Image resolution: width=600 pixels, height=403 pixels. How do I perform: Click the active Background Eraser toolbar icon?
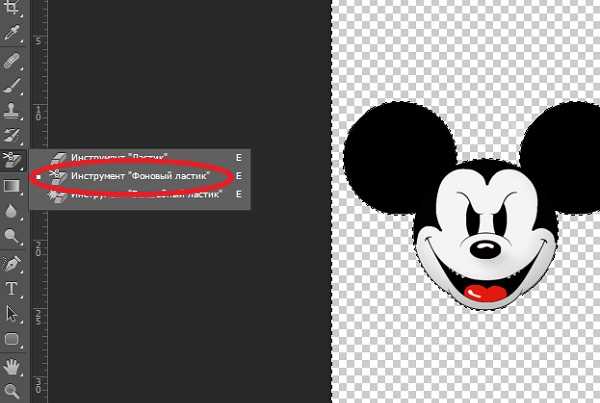[x=12, y=160]
